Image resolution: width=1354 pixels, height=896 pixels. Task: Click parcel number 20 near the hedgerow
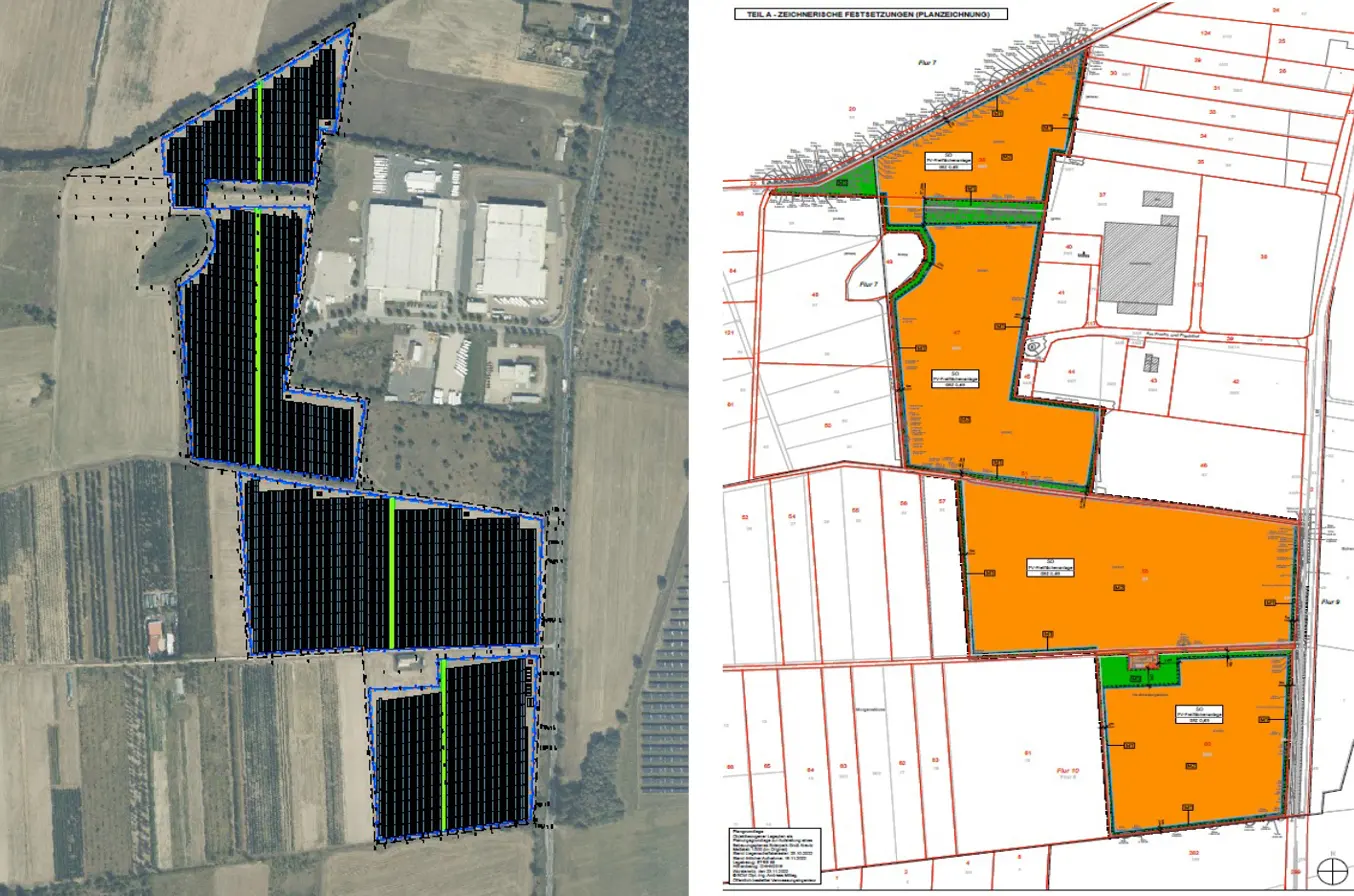coord(853,109)
